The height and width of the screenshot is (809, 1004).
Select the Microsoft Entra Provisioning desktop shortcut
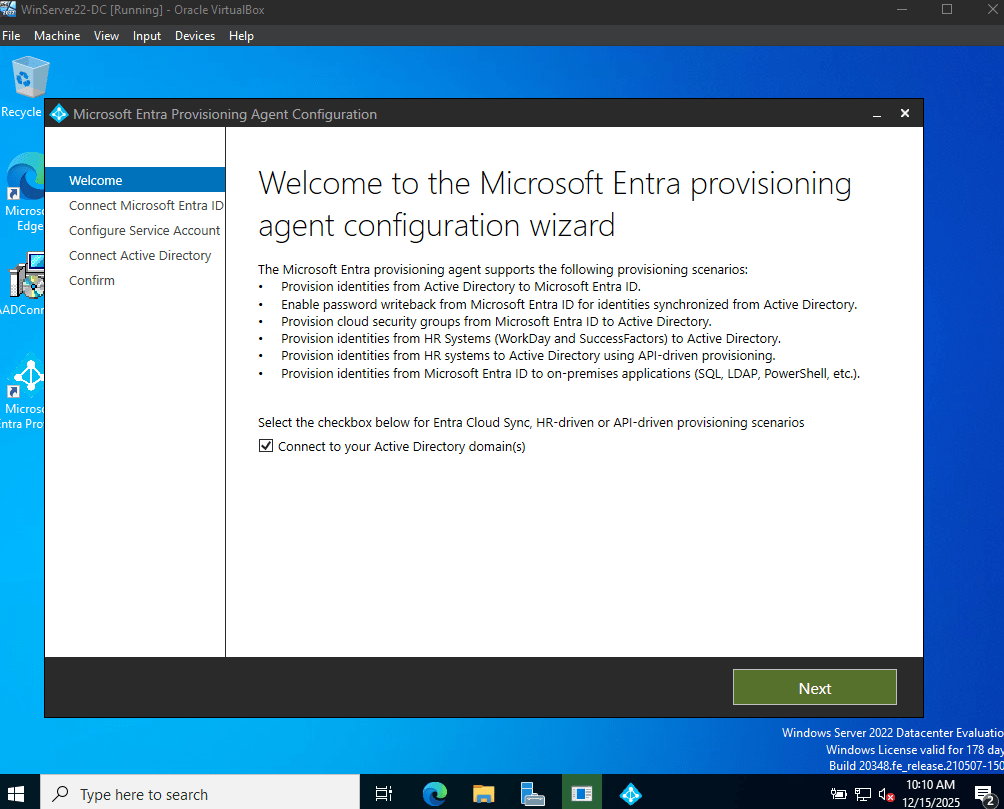[24, 391]
